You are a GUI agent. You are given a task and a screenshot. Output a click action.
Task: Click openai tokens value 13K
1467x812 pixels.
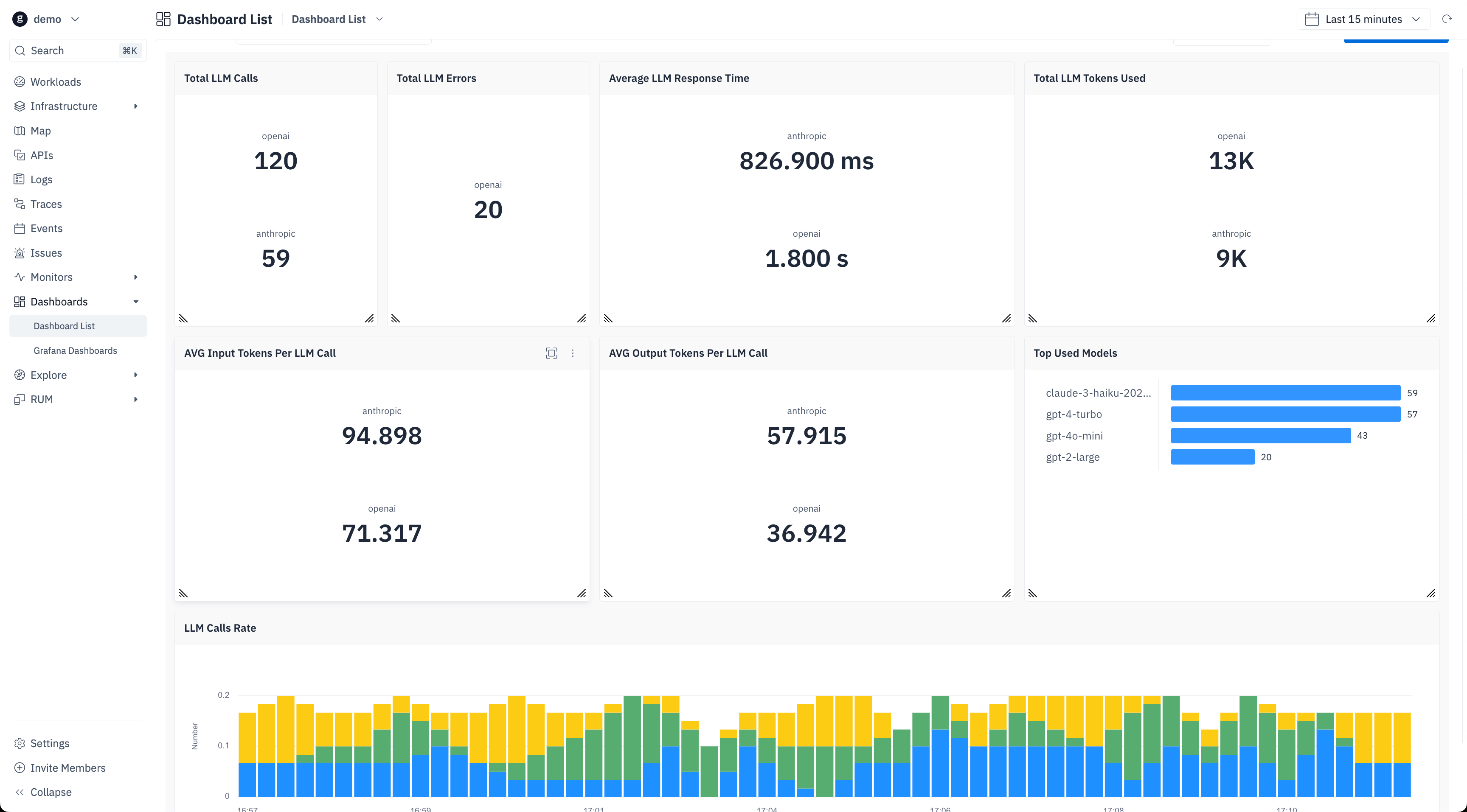pos(1231,161)
